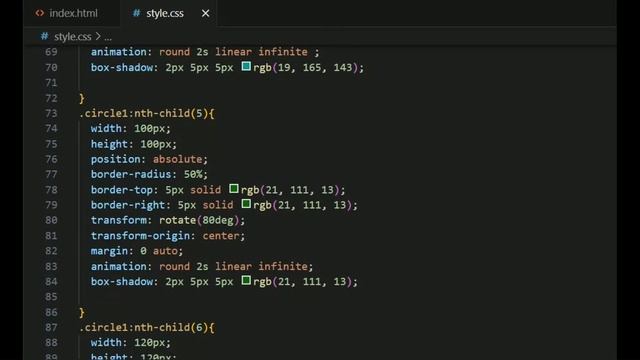The width and height of the screenshot is (640, 360).
Task: Click the CSS hash icon on style.css tab
Action: [136, 13]
